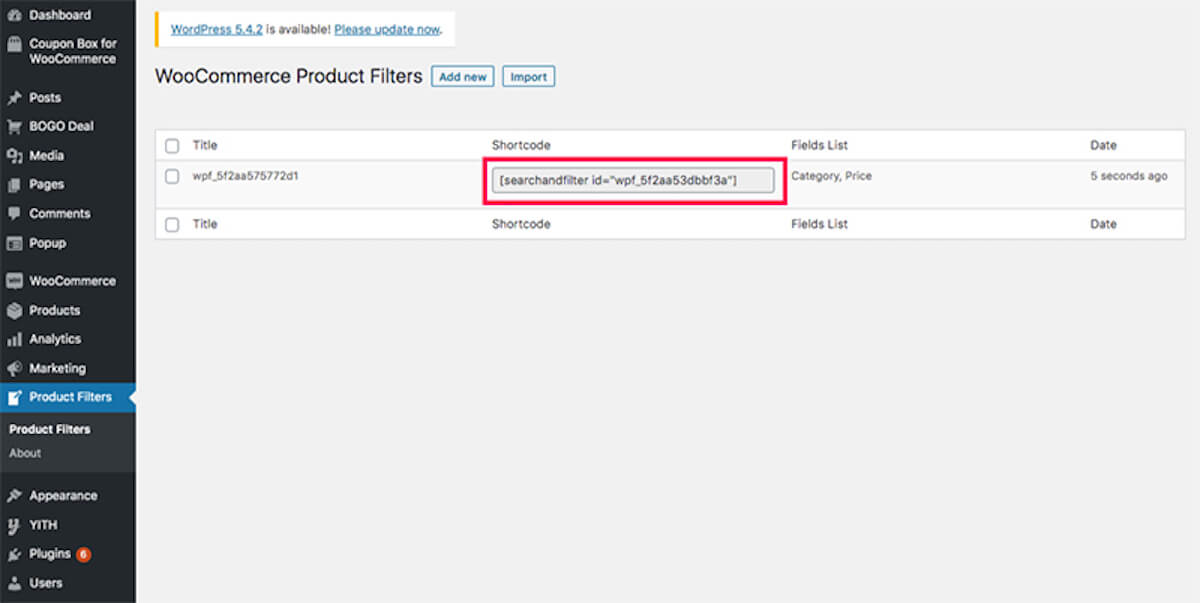1200x603 pixels.
Task: Click the Popup window icon
Action: (x=14, y=243)
